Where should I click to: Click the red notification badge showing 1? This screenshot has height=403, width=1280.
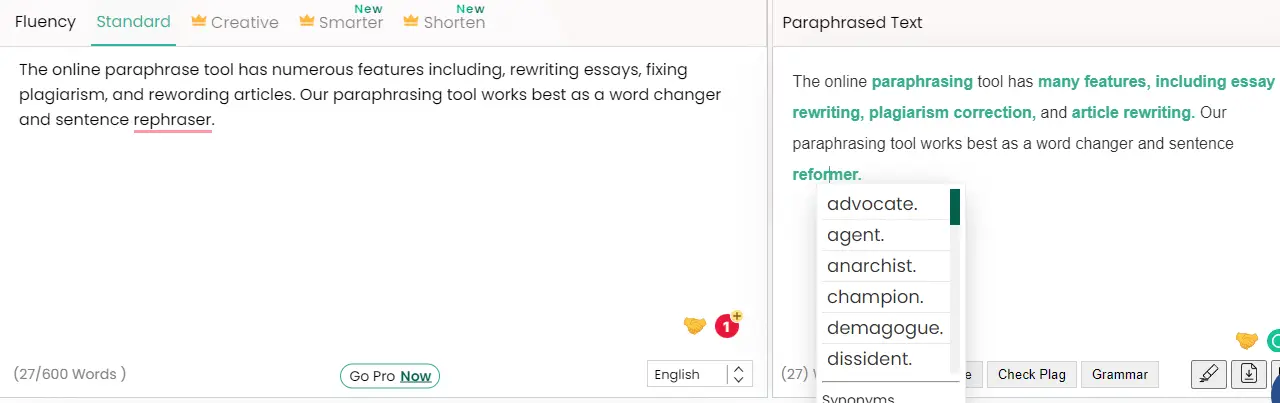[726, 325]
